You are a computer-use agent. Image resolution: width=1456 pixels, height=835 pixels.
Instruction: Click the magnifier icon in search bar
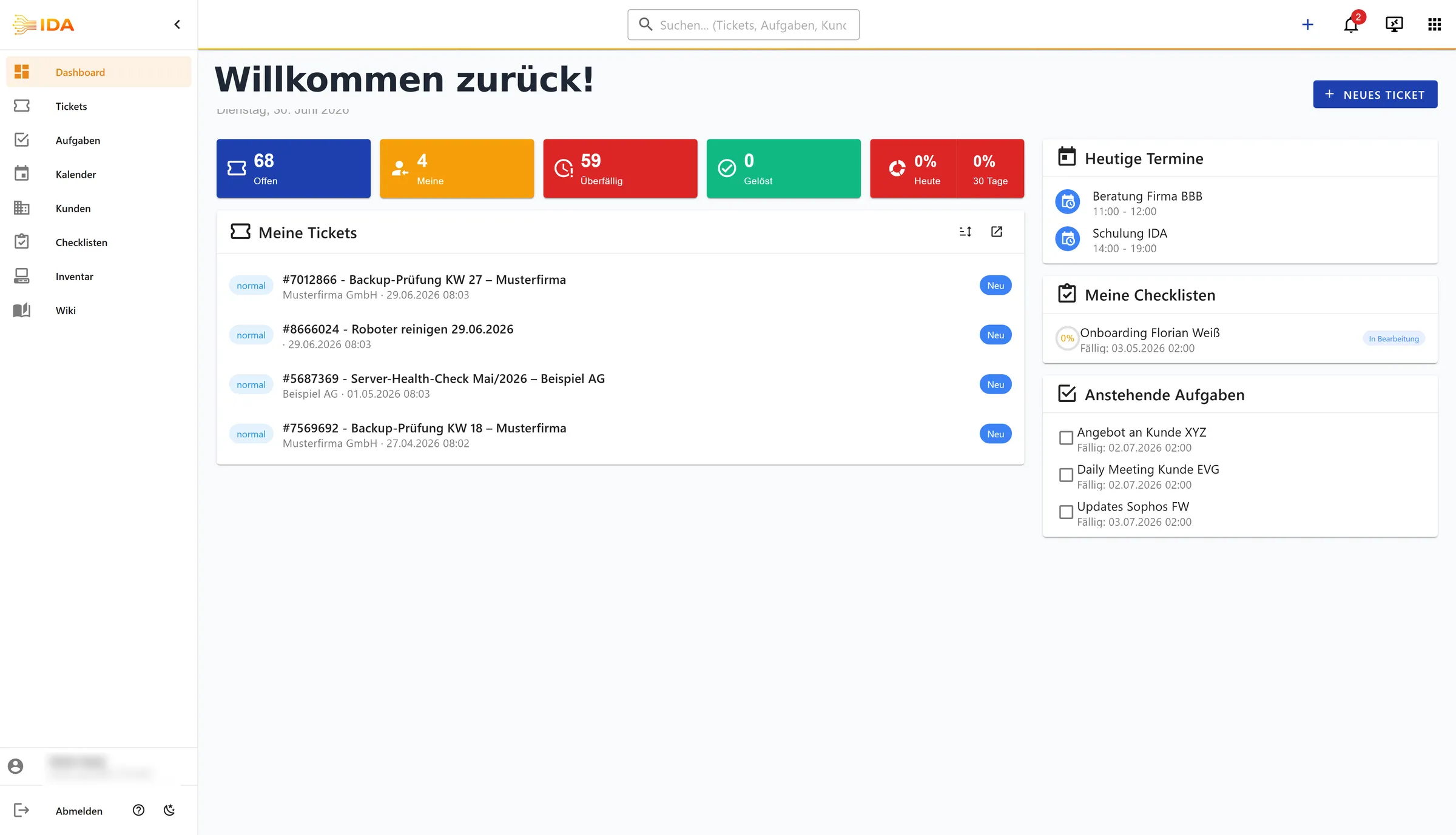pos(646,24)
